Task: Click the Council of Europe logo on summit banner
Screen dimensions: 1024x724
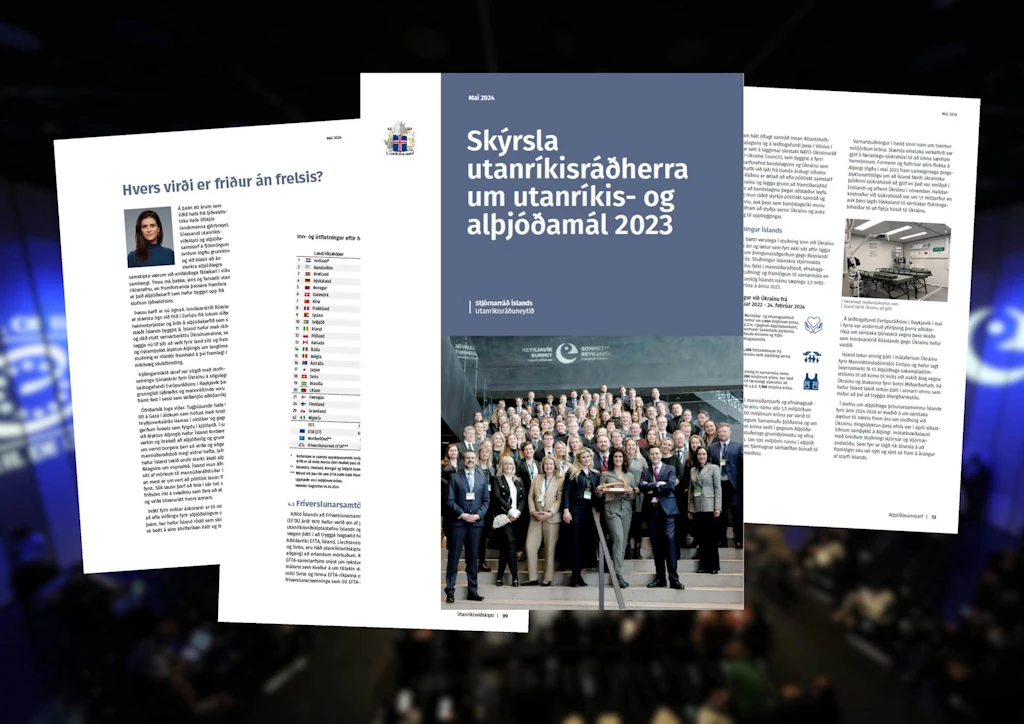Action: 566,353
